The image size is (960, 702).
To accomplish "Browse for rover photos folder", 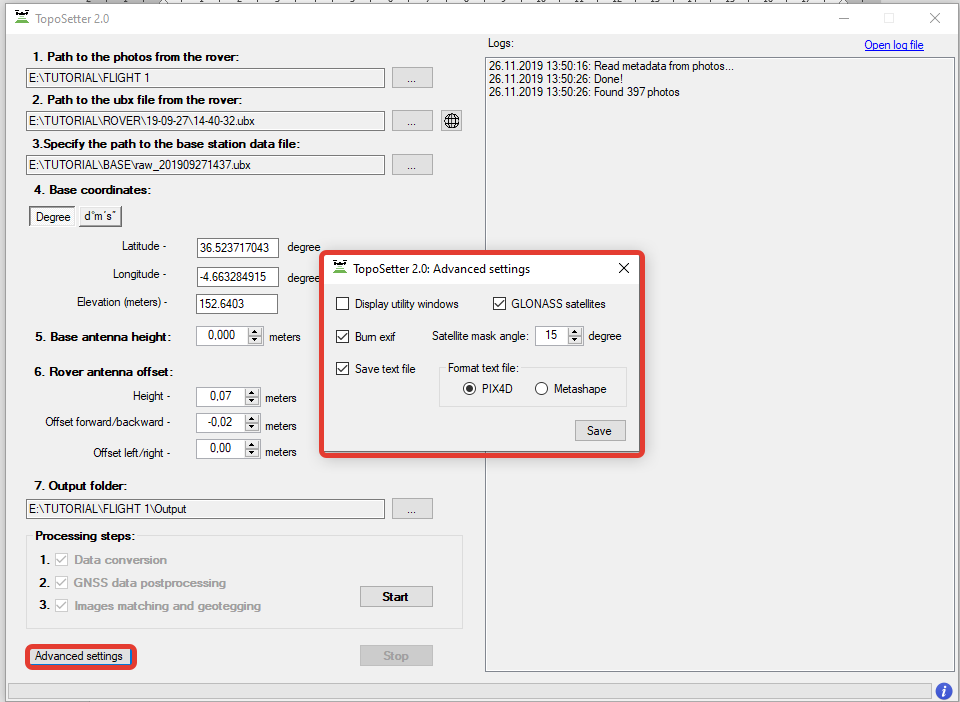I will [412, 78].
